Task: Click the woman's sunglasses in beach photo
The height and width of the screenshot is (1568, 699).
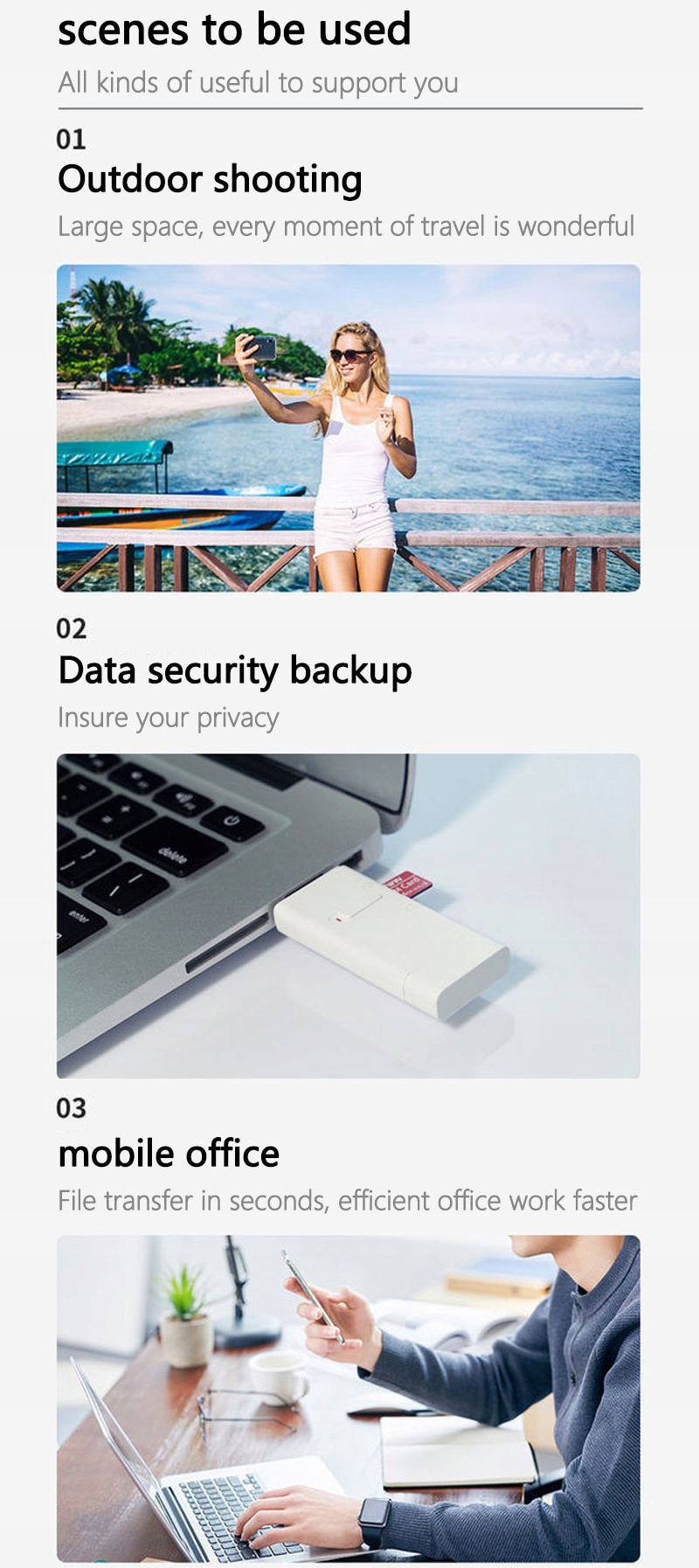Action: 350,355
